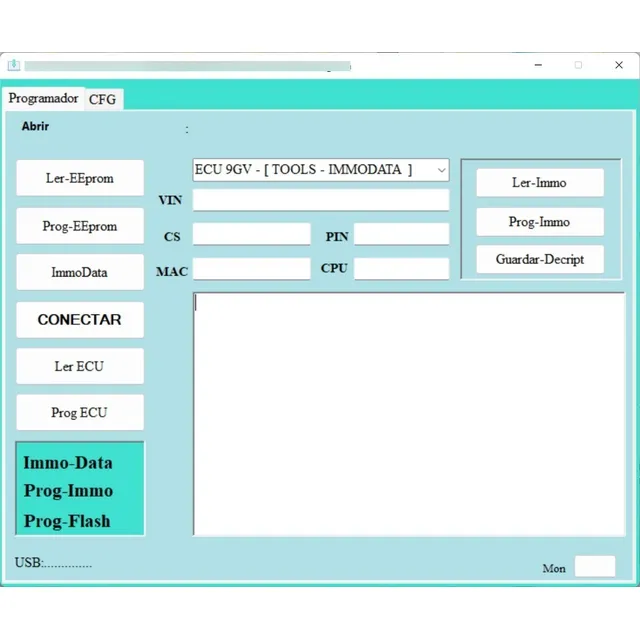Open the Abrir menu item

pyautogui.click(x=35, y=126)
